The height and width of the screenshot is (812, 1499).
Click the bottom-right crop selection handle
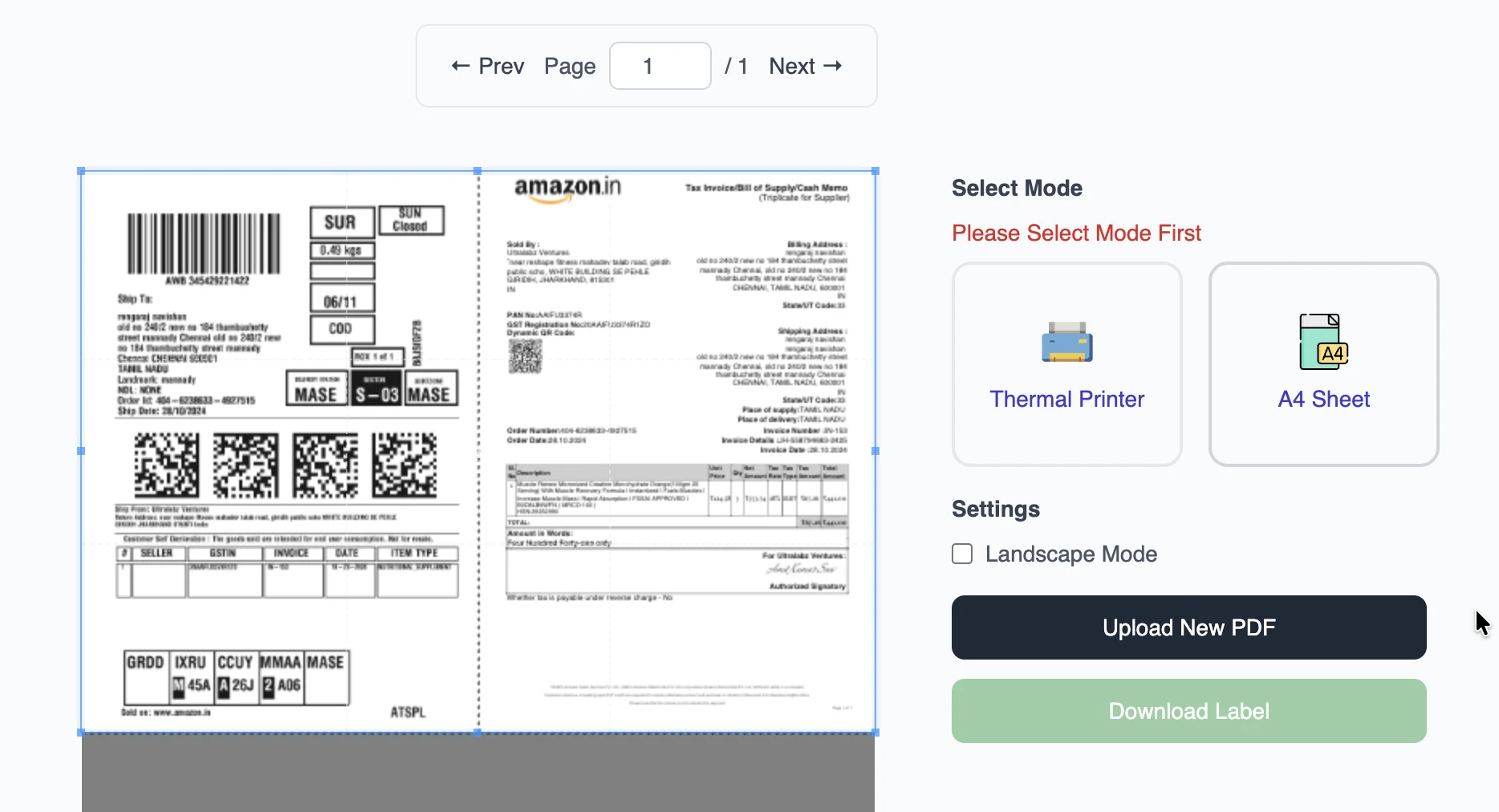tap(874, 731)
